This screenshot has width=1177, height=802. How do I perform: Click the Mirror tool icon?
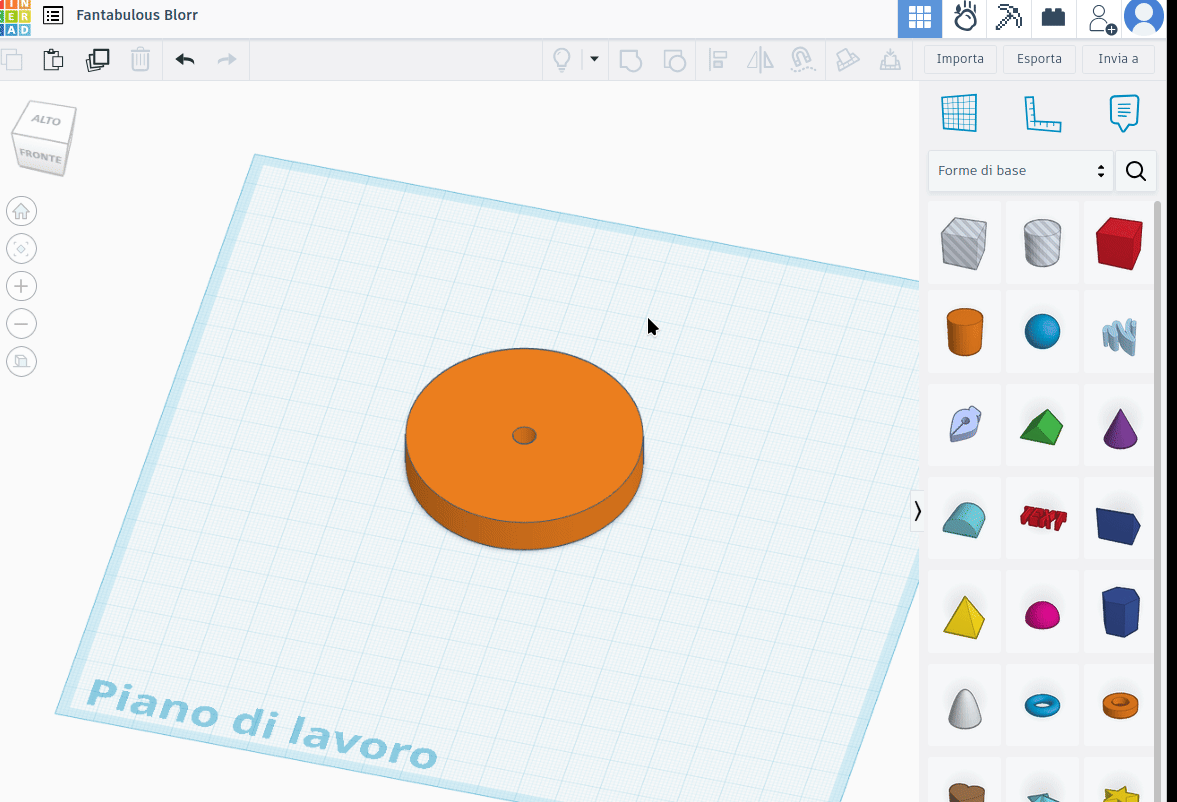[760, 59]
